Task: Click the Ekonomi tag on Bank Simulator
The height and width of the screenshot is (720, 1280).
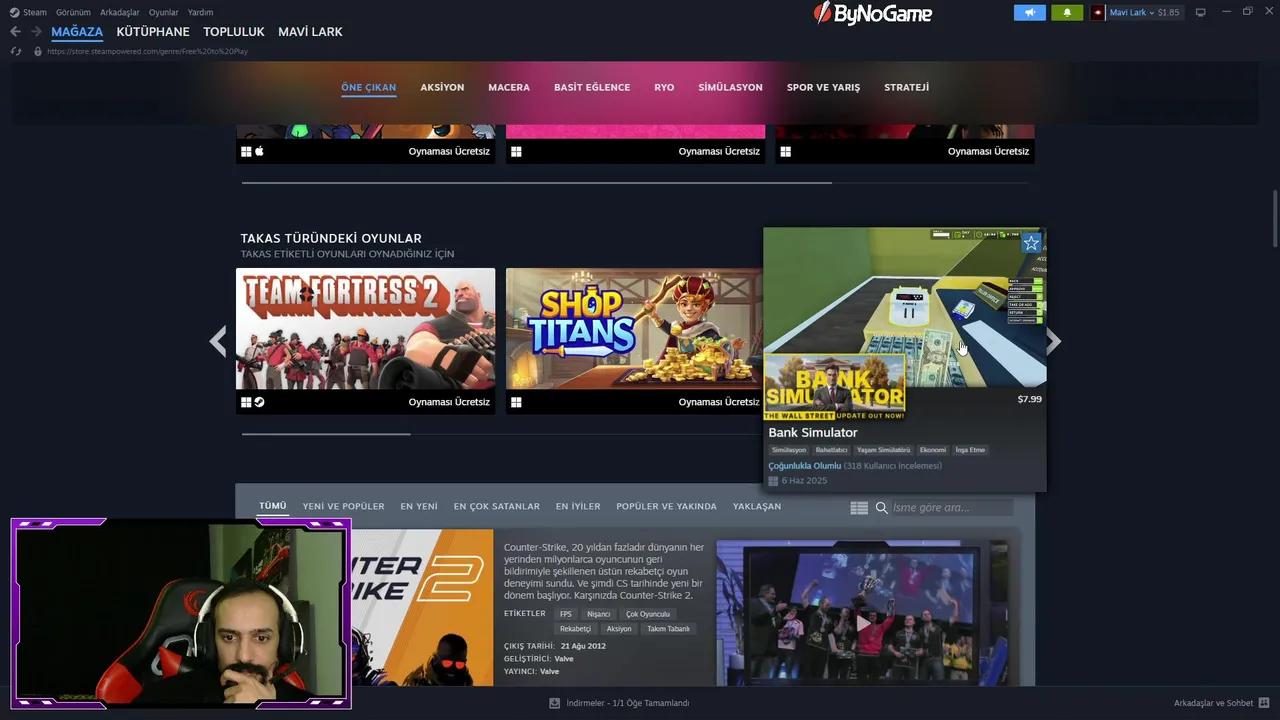Action: point(933,450)
